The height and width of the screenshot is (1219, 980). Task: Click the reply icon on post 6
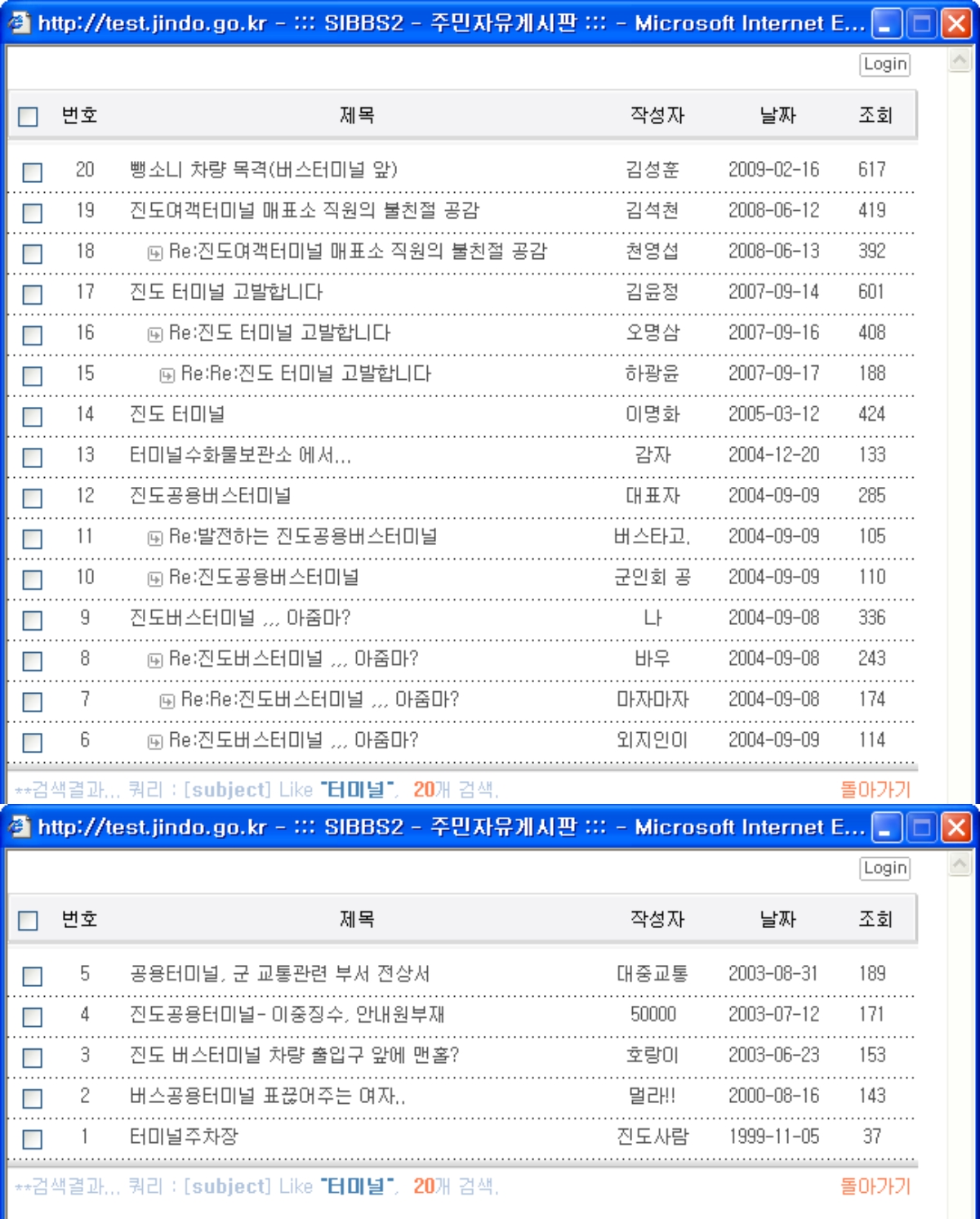154,743
